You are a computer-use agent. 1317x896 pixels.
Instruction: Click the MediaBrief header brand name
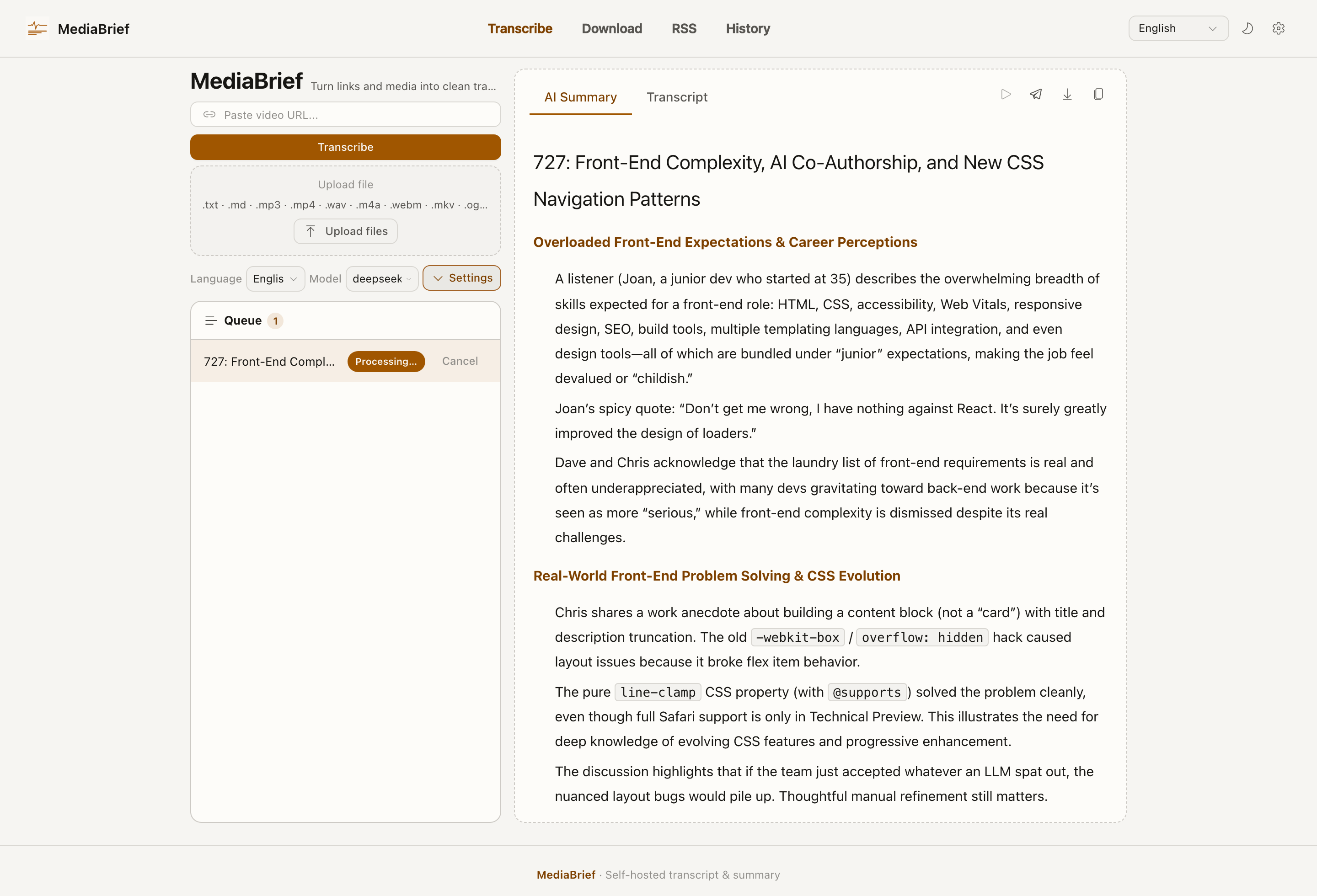93,29
